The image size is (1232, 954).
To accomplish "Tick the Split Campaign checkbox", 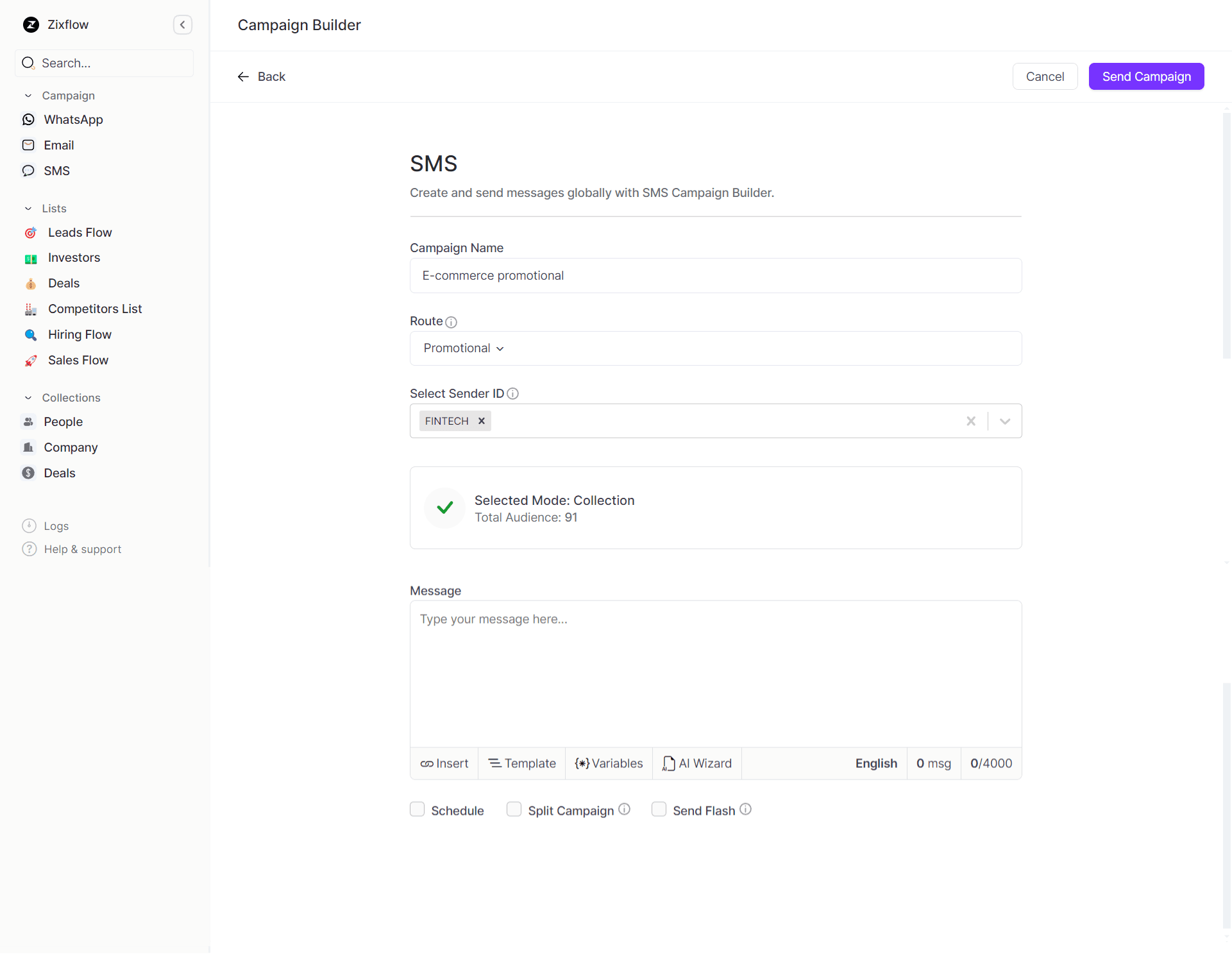I will [514, 810].
